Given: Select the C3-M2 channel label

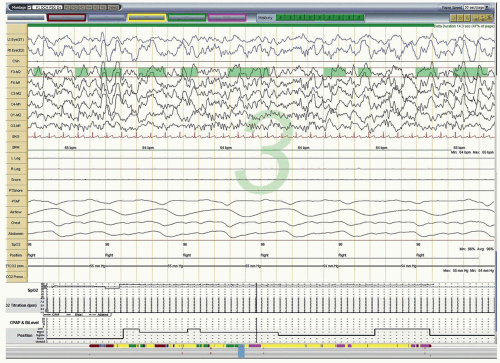Looking at the screenshot, I should click(16, 93).
